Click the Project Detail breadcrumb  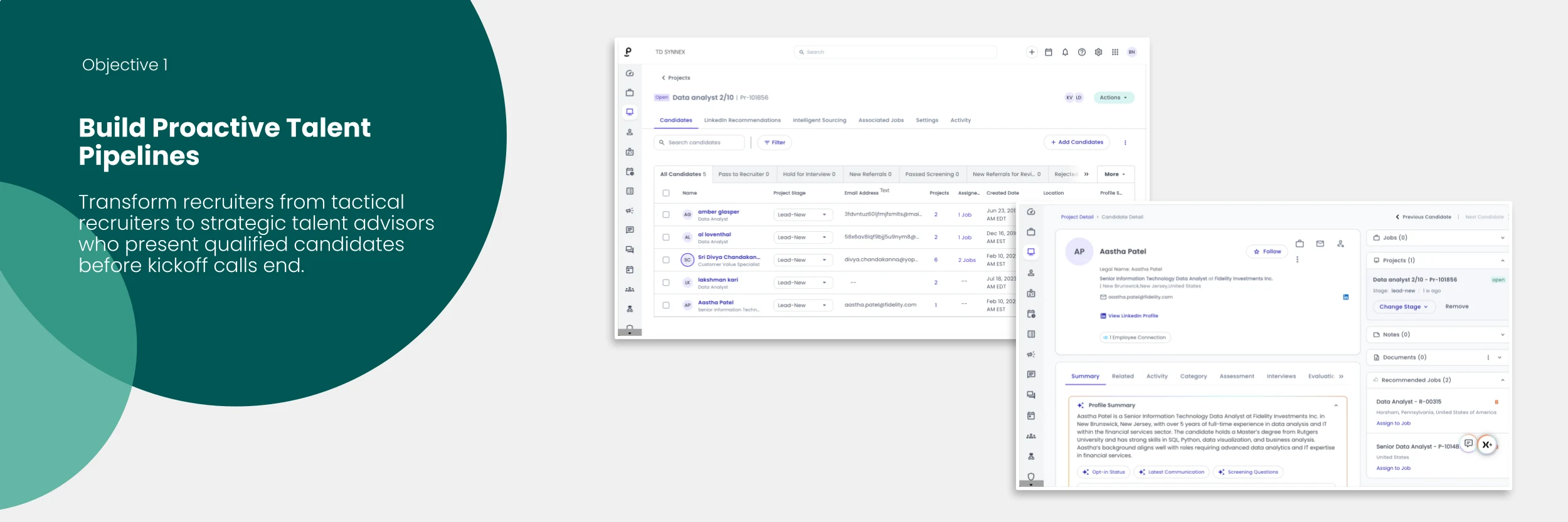[1077, 217]
